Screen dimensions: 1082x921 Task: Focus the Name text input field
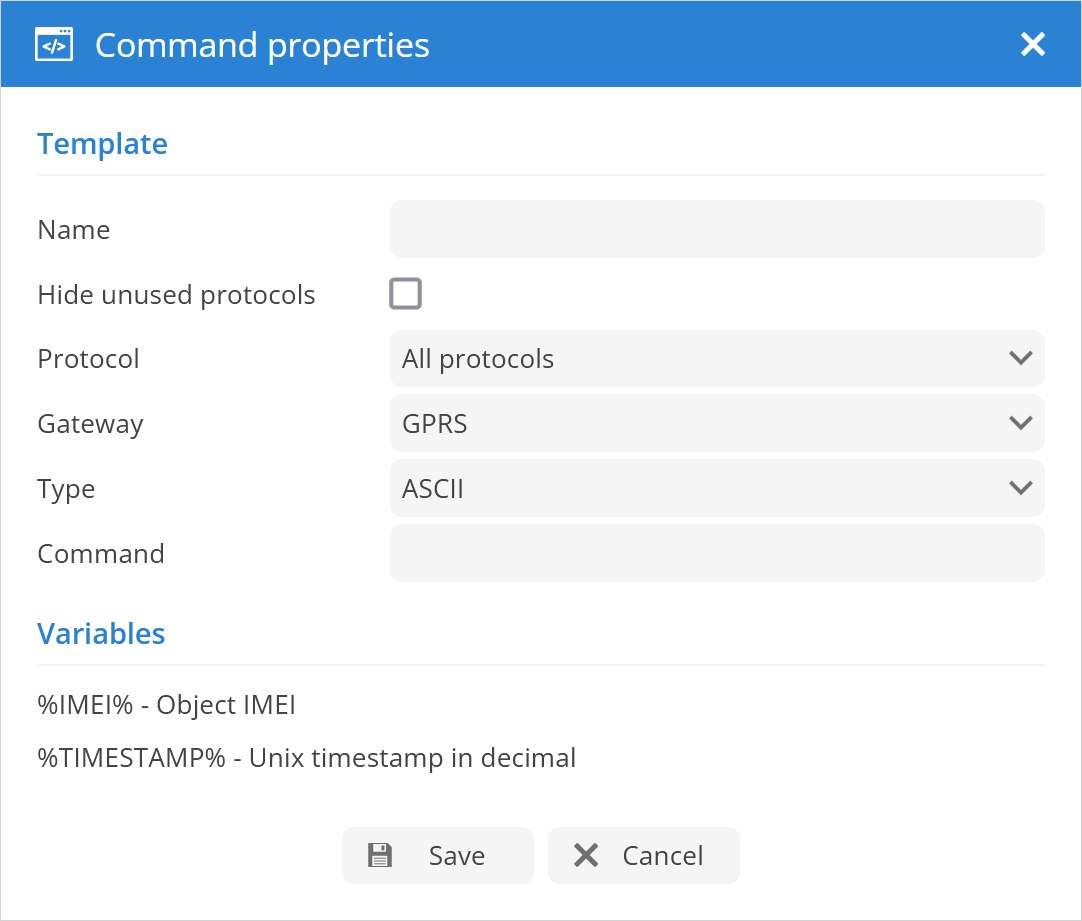click(x=716, y=229)
